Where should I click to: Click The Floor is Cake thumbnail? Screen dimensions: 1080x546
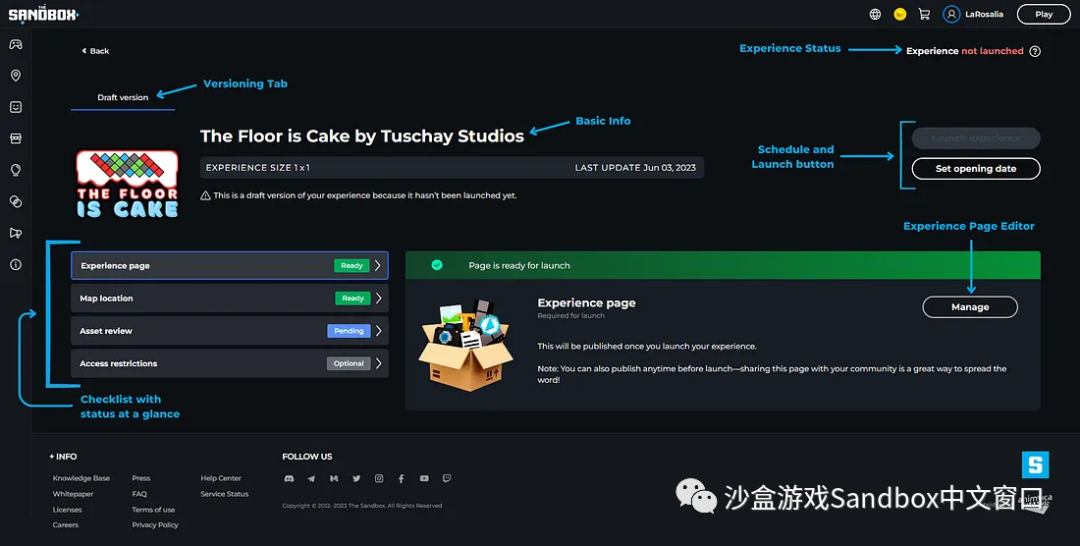127,184
